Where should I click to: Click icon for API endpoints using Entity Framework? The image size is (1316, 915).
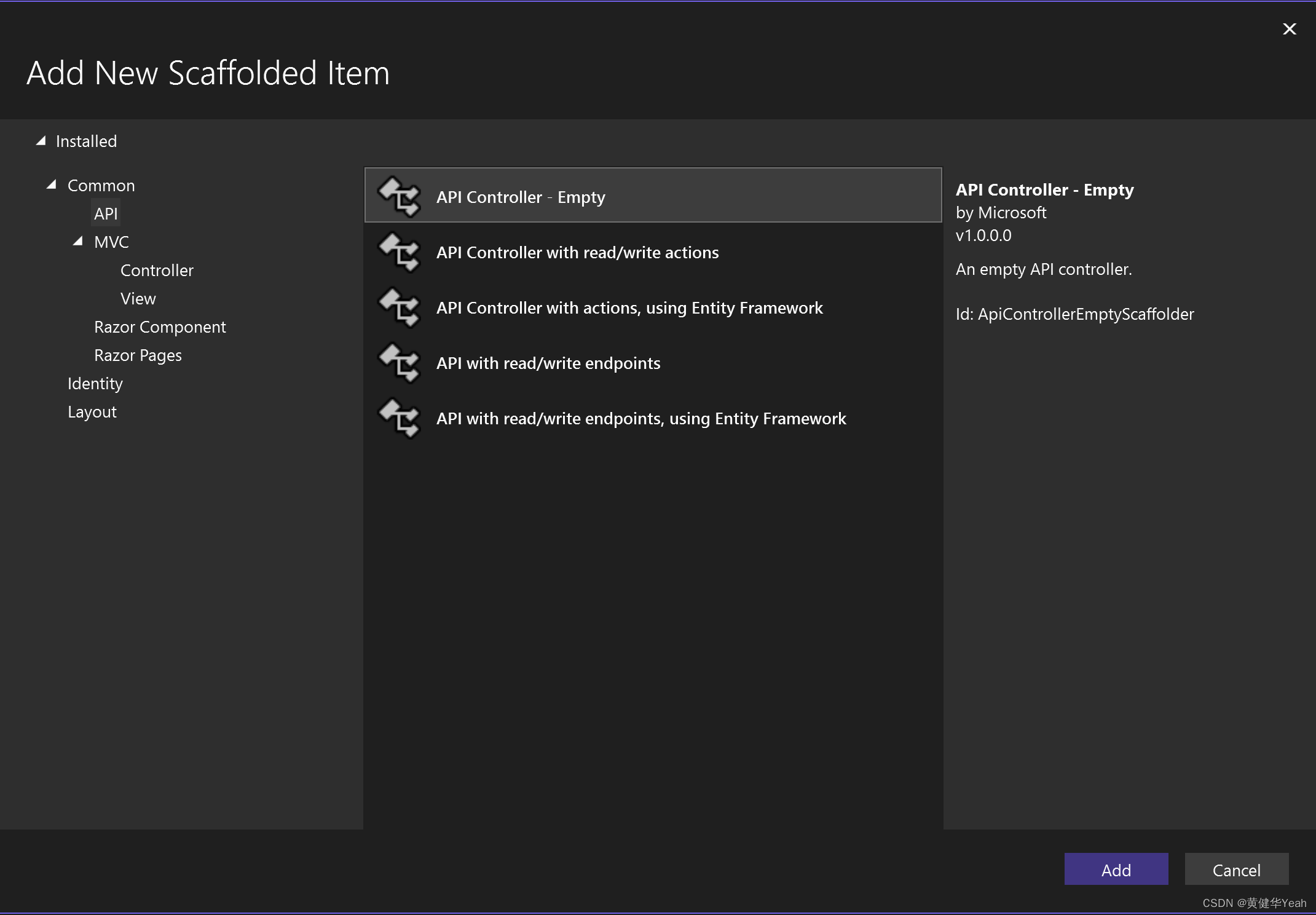point(400,418)
